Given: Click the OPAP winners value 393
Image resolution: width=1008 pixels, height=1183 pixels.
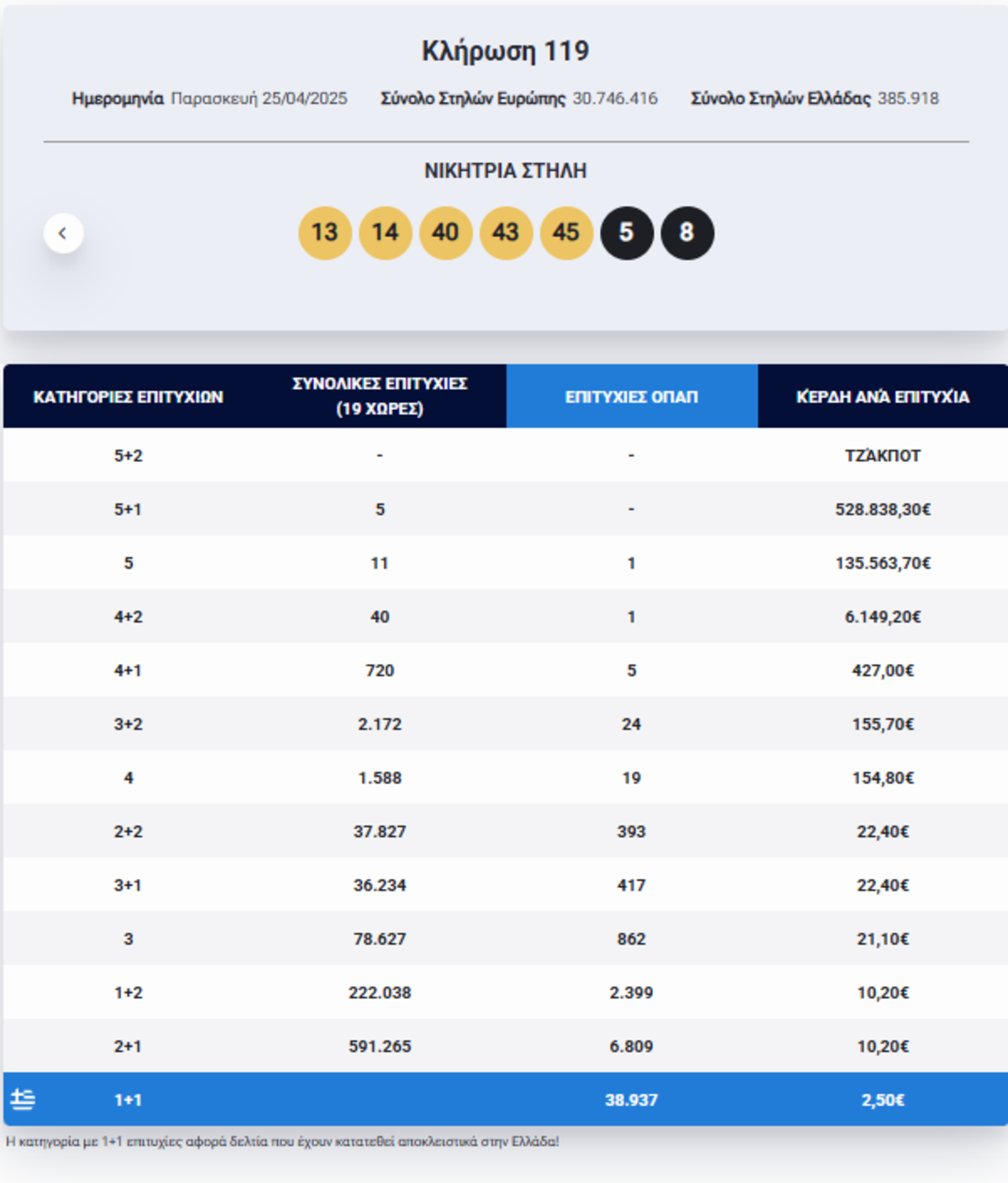Looking at the screenshot, I should pyautogui.click(x=632, y=832).
